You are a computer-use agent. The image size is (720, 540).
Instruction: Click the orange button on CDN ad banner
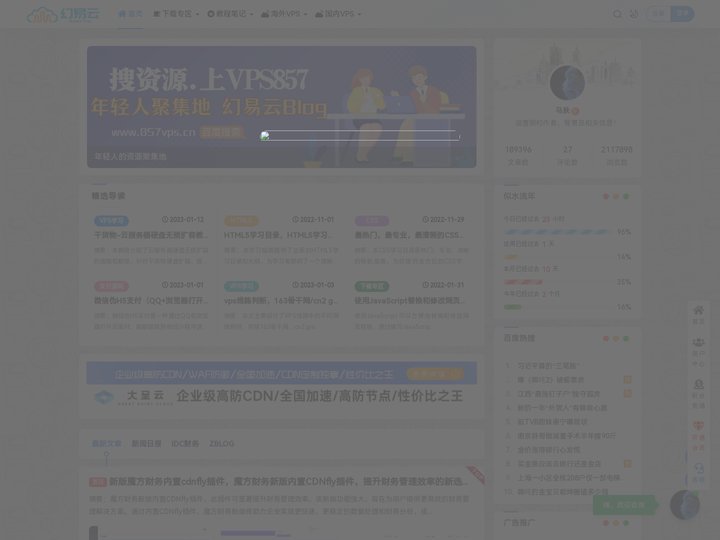point(435,374)
